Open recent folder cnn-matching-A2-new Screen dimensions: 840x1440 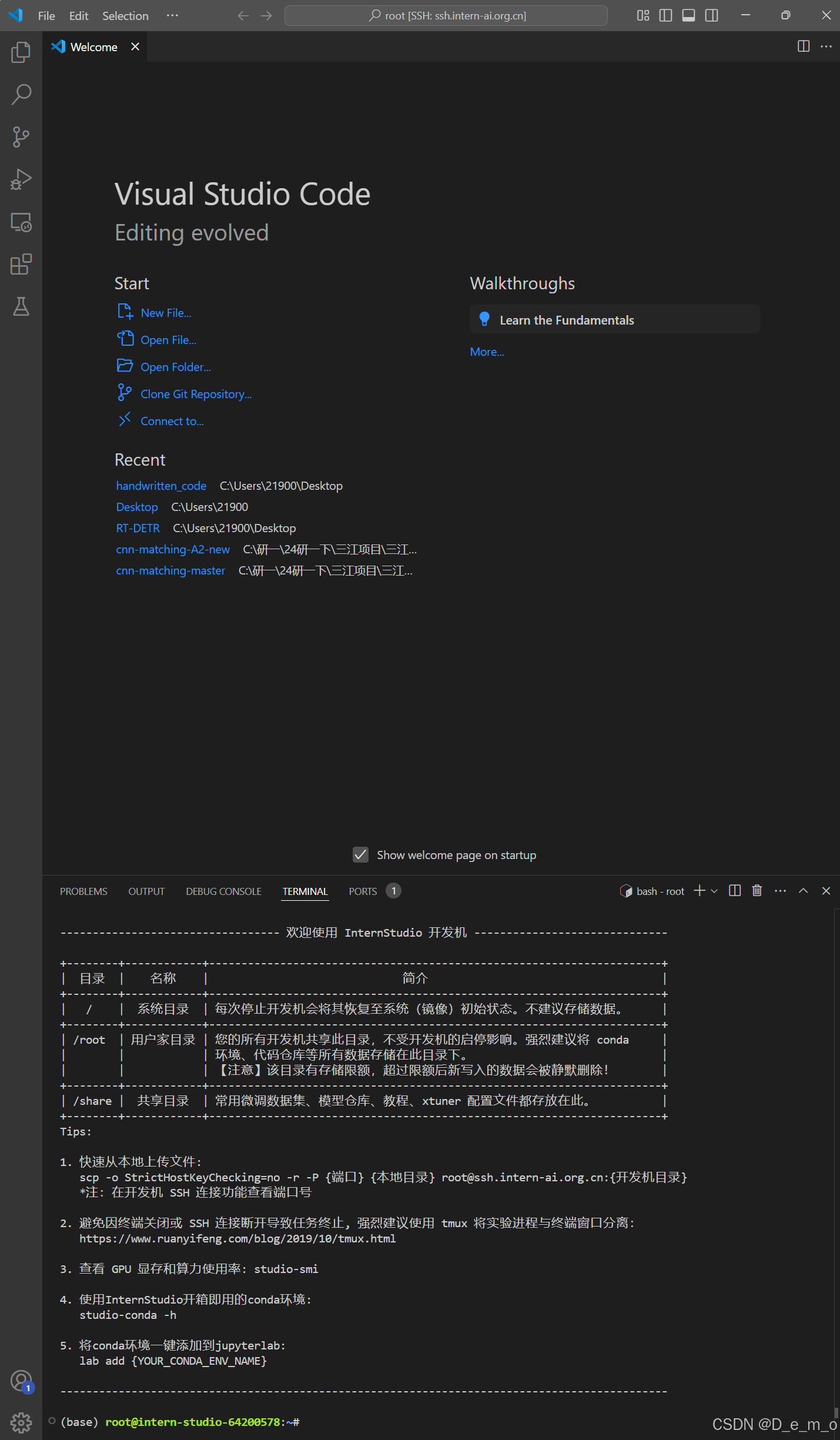[173, 549]
